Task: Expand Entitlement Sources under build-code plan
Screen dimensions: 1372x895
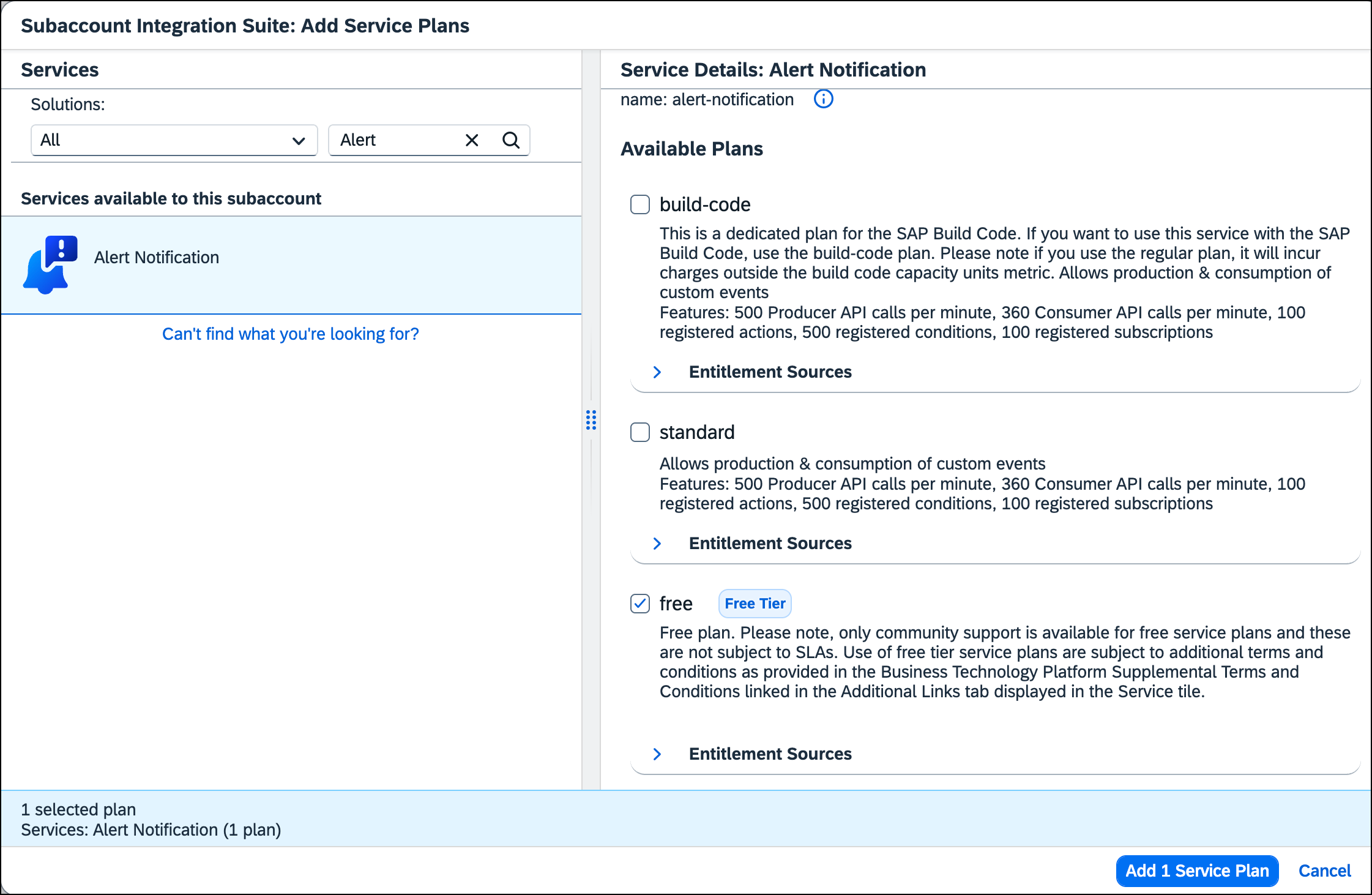Action: pyautogui.click(x=657, y=372)
